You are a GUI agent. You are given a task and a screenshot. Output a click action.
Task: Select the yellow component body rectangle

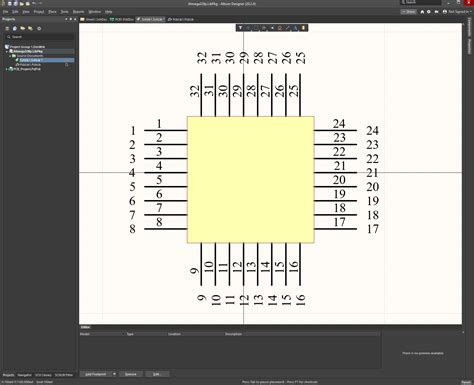[x=251, y=180]
